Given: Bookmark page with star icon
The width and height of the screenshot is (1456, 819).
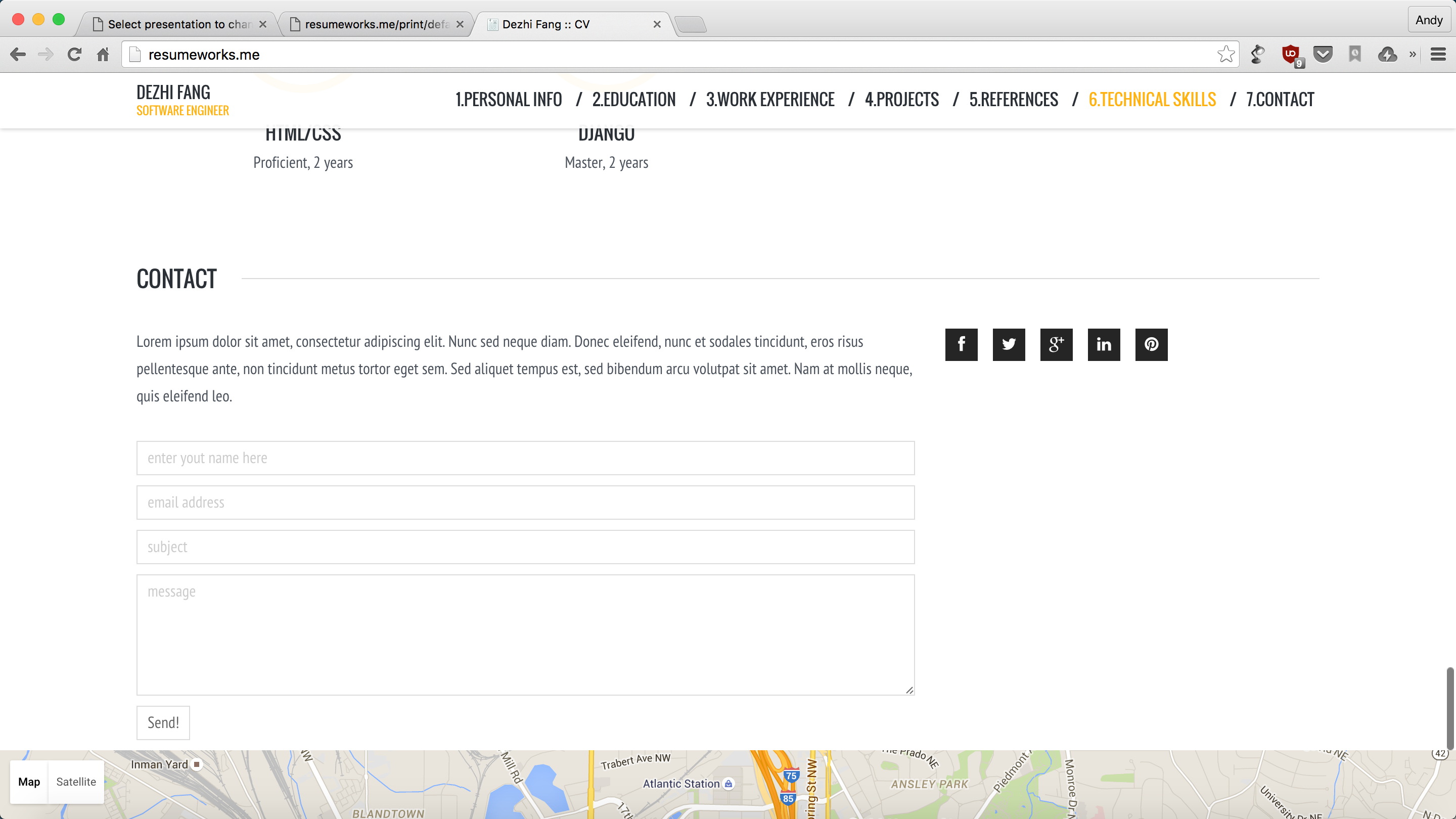Looking at the screenshot, I should 1225,54.
